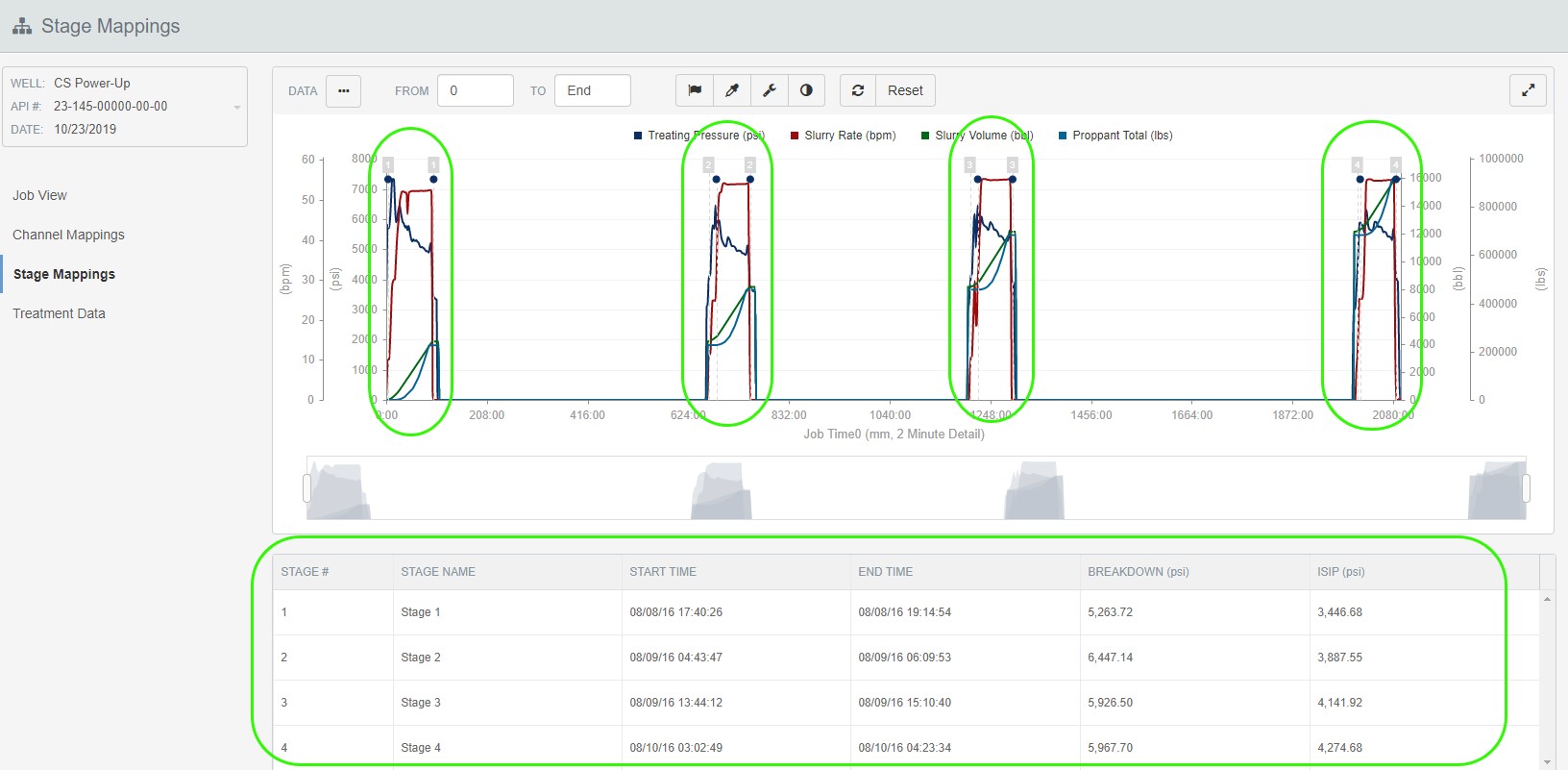Open Treatment Data from sidebar
The width and height of the screenshot is (1568, 770).
coord(59,313)
